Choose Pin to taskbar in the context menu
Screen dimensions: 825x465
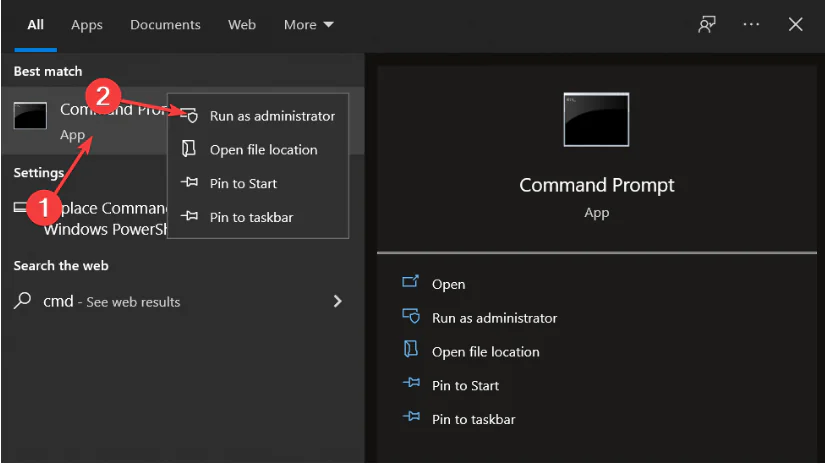tap(251, 217)
